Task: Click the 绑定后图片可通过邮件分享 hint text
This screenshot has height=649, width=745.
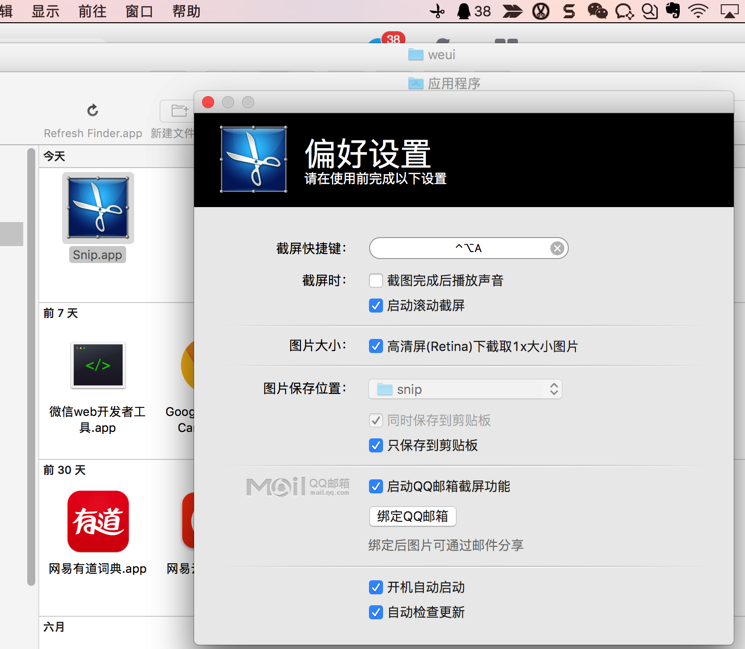Action: (x=446, y=545)
